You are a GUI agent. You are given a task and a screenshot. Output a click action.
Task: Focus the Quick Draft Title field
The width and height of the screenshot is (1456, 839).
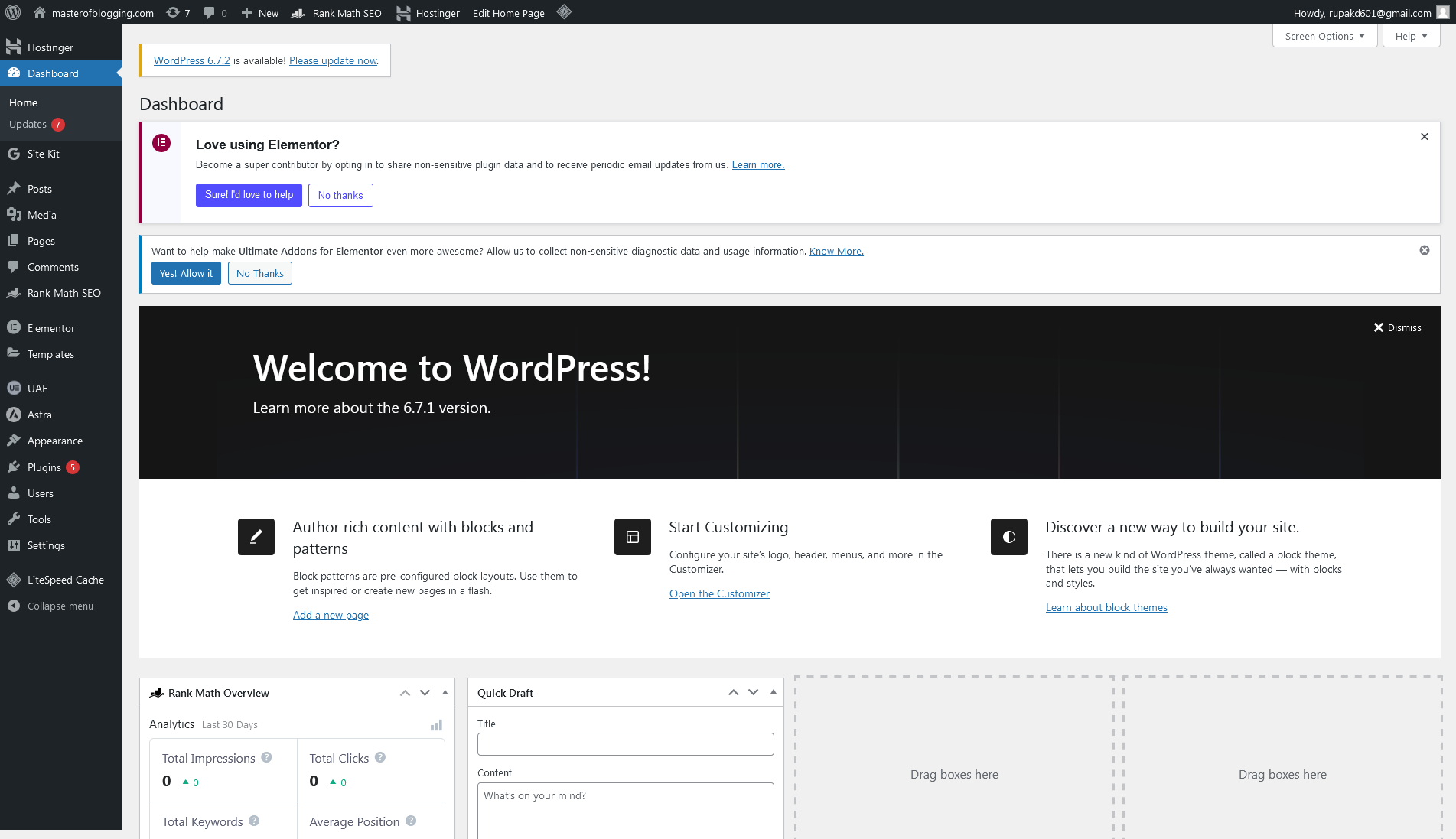[626, 744]
